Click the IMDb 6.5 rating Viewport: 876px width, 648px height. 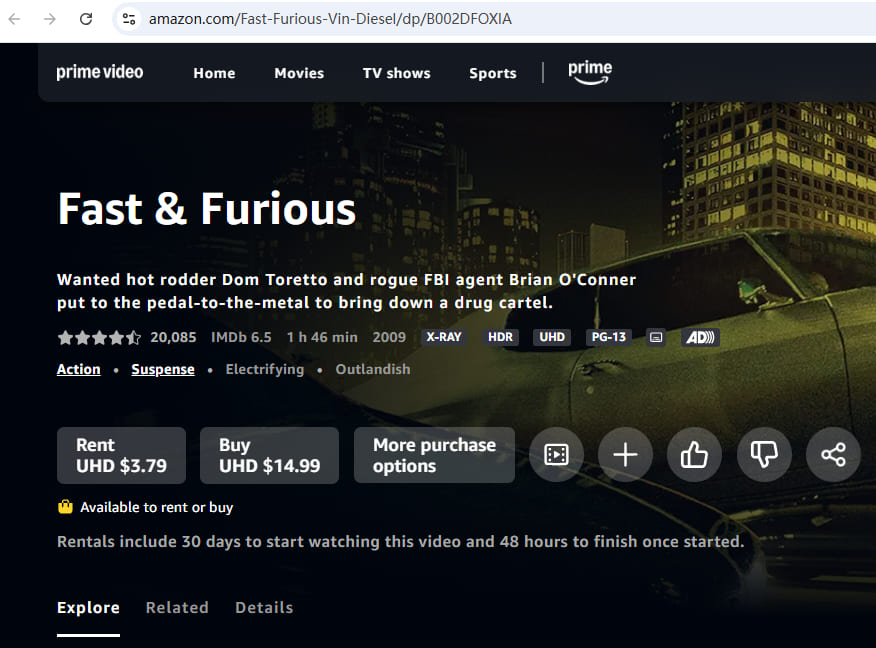pyautogui.click(x=241, y=337)
